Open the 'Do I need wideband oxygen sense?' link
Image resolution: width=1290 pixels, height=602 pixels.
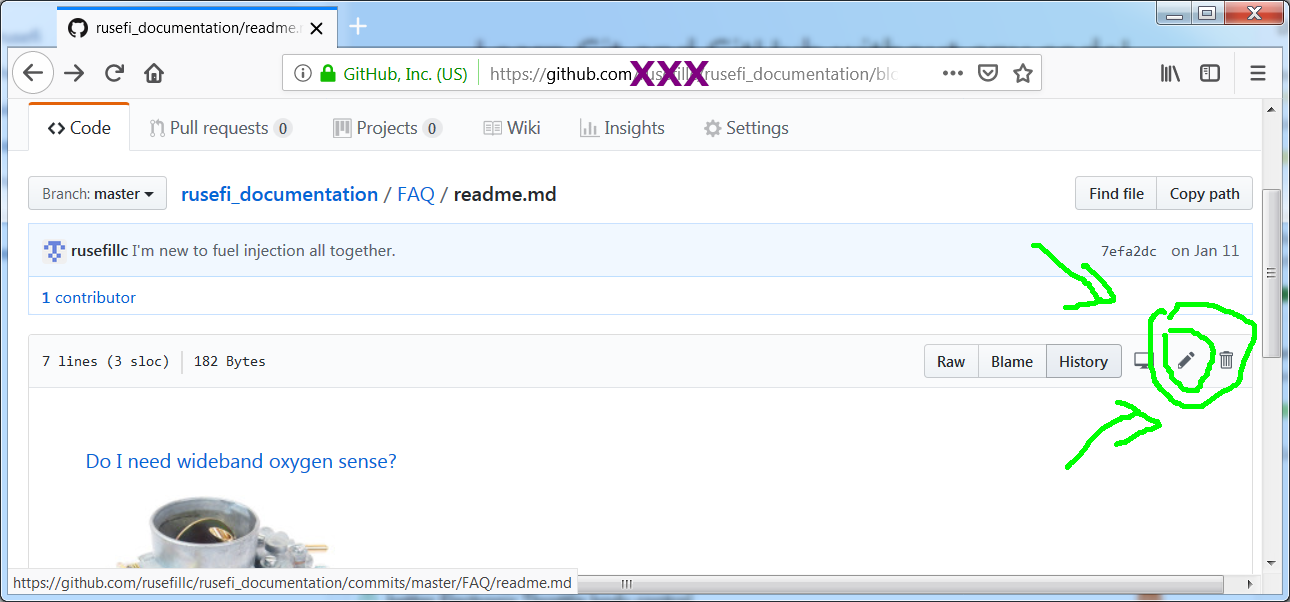241,461
